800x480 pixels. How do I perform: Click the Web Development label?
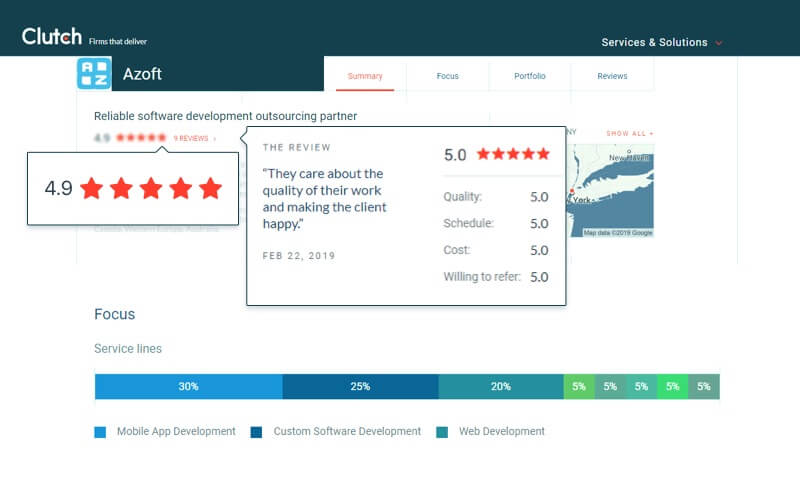coord(502,432)
